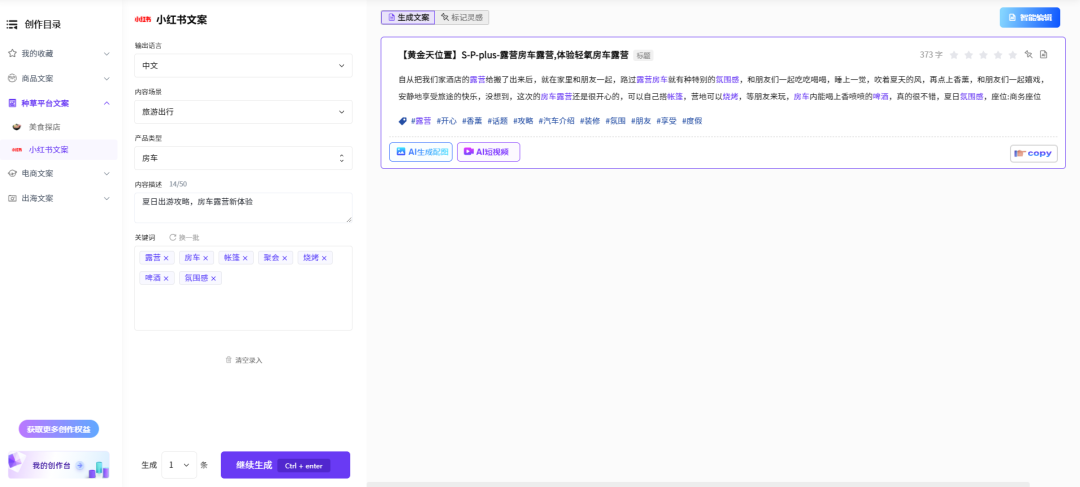
Task: Click the 创作目录 list icon
Action: click(12, 25)
